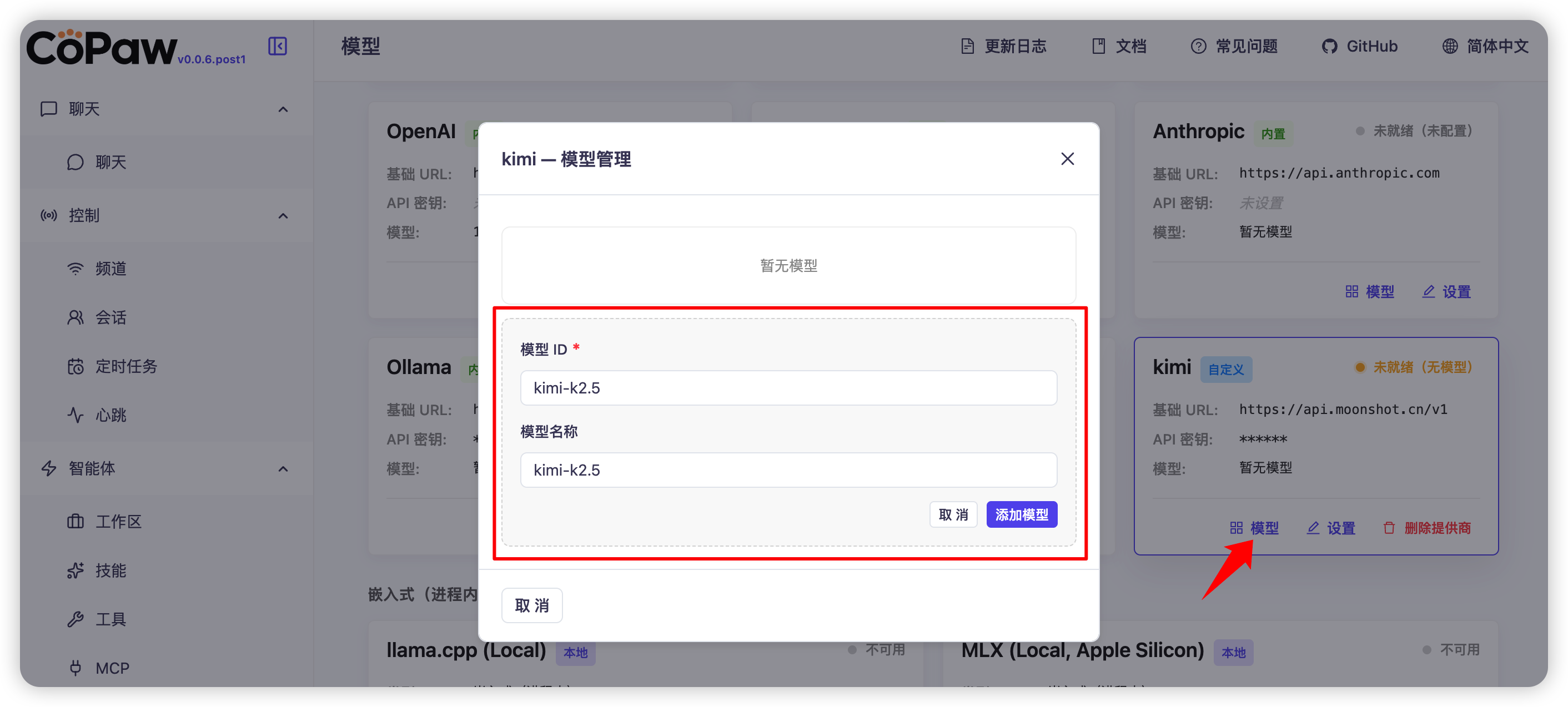1568x707 pixels.
Task: Open the 定时任务 scheduled tasks page
Action: pyautogui.click(x=125, y=366)
